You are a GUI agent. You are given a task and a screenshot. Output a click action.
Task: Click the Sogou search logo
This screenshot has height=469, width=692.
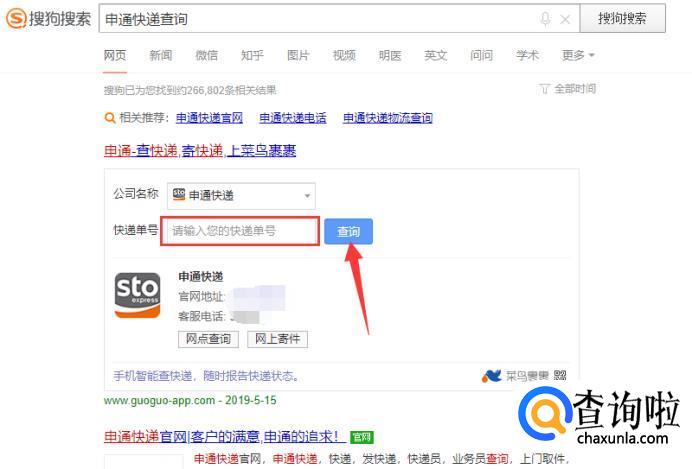(48, 19)
